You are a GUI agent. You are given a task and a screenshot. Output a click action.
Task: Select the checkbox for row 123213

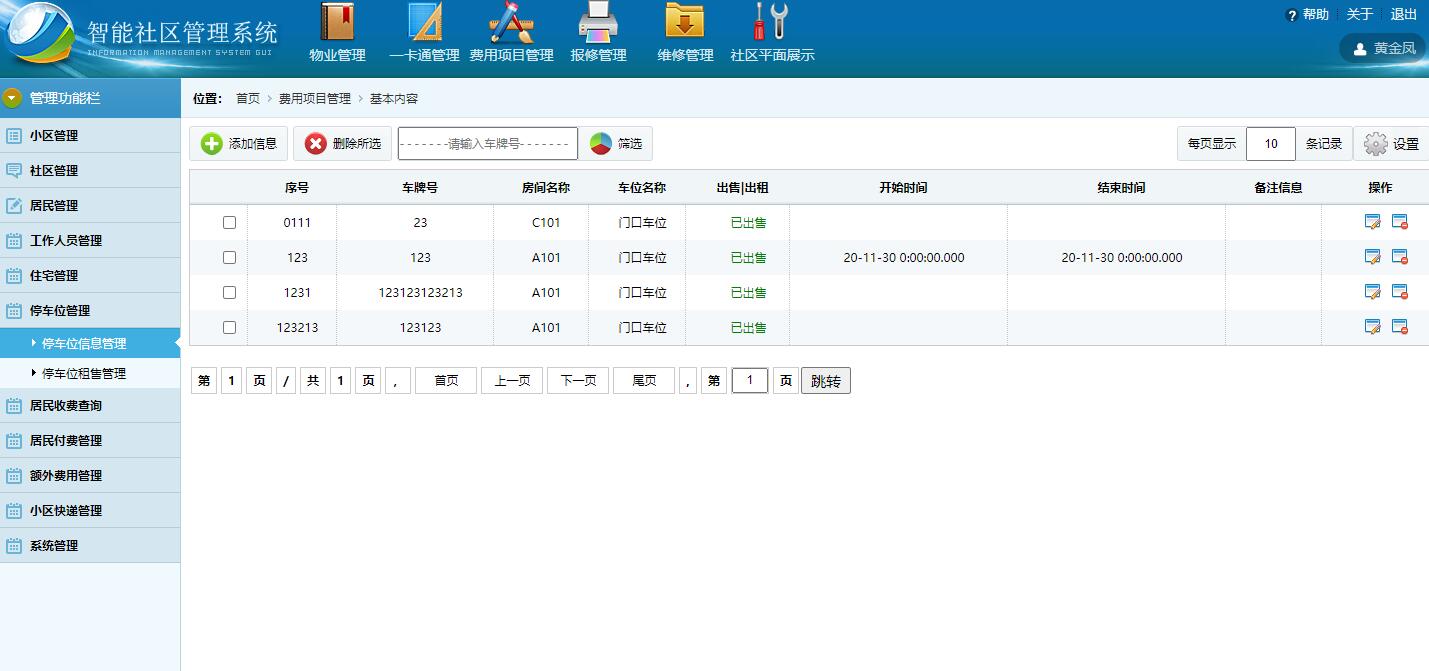tap(229, 328)
